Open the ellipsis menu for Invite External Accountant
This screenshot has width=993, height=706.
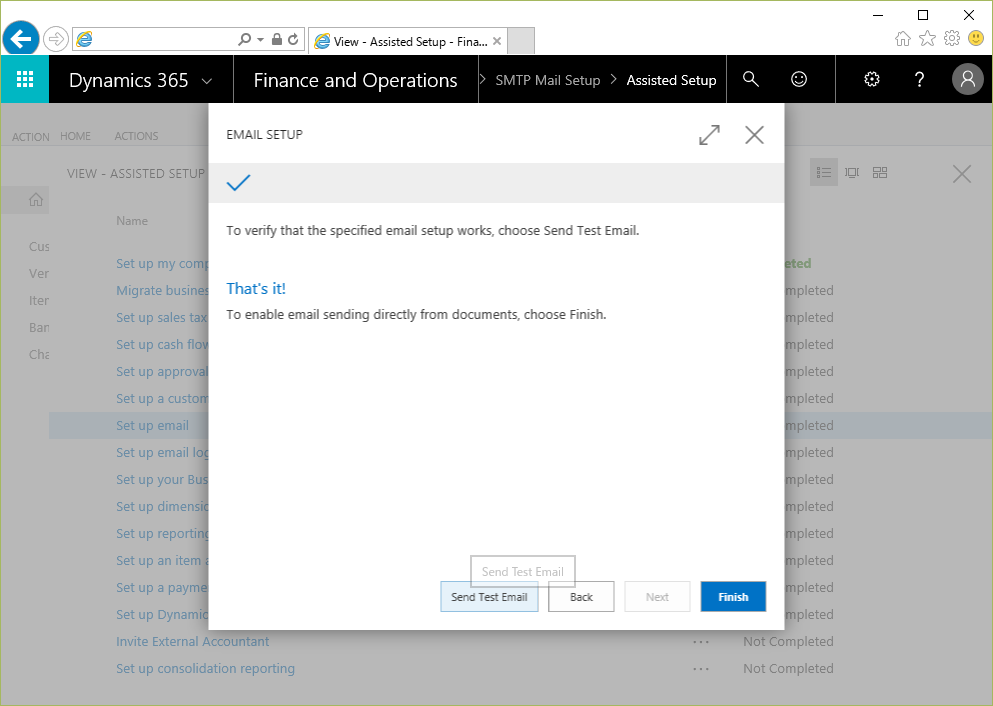701,642
